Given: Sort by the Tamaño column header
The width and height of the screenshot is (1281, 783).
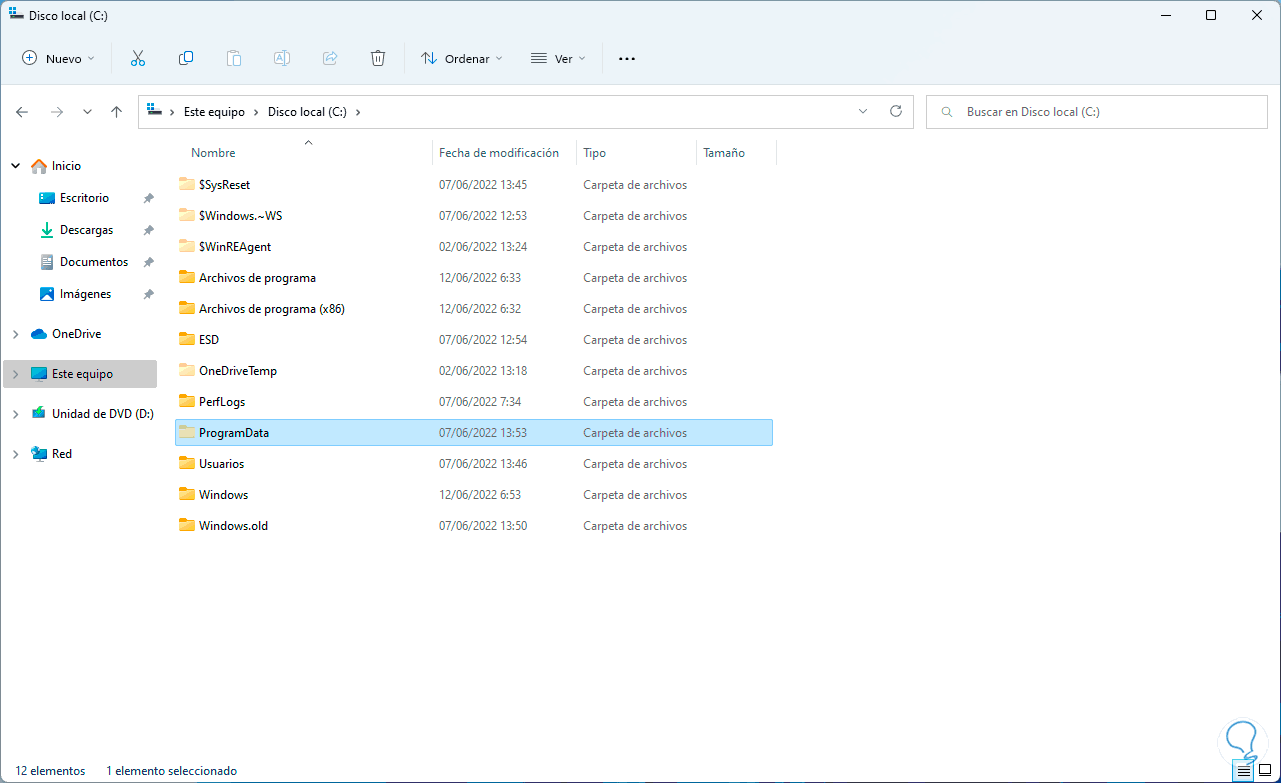Looking at the screenshot, I should 724,153.
